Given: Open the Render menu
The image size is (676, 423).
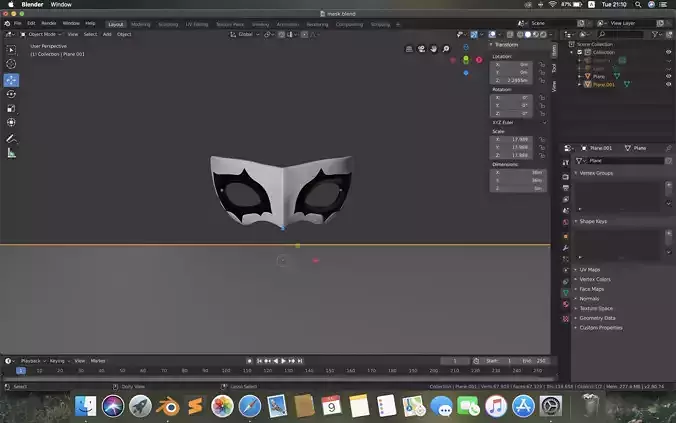Looking at the screenshot, I should [x=49, y=24].
